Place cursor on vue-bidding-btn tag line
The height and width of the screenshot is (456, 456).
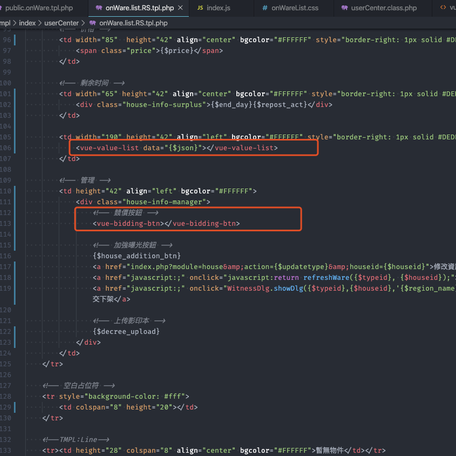(166, 223)
